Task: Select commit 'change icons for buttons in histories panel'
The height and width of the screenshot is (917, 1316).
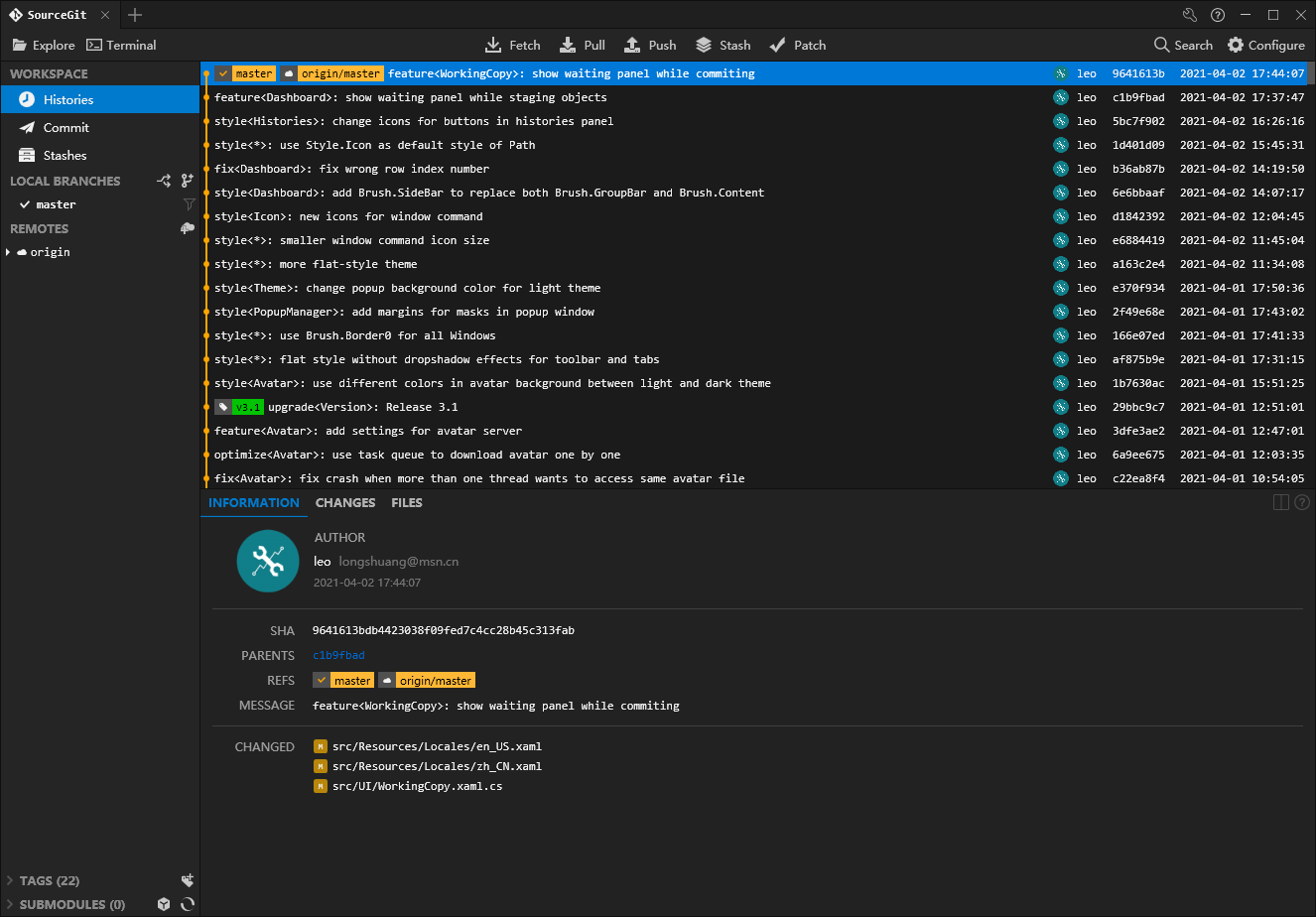Action: click(756, 121)
